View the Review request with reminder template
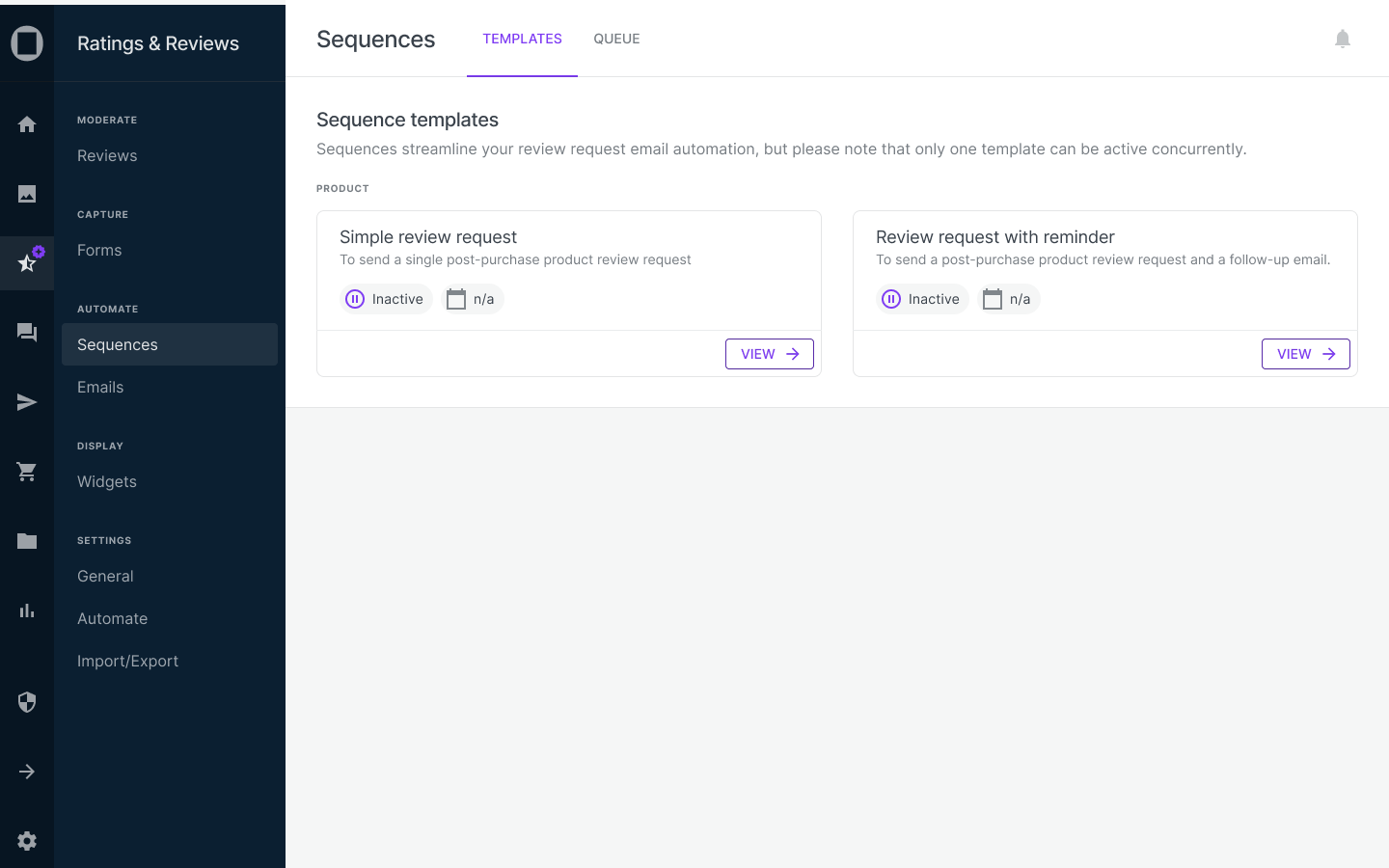The width and height of the screenshot is (1389, 868). pyautogui.click(x=1305, y=354)
